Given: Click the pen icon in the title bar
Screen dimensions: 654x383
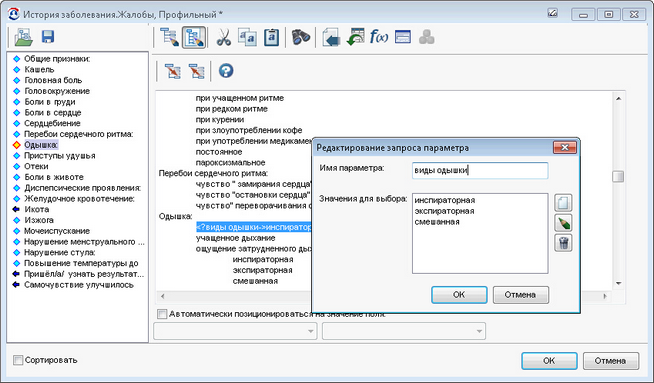Looking at the screenshot, I should (553, 13).
